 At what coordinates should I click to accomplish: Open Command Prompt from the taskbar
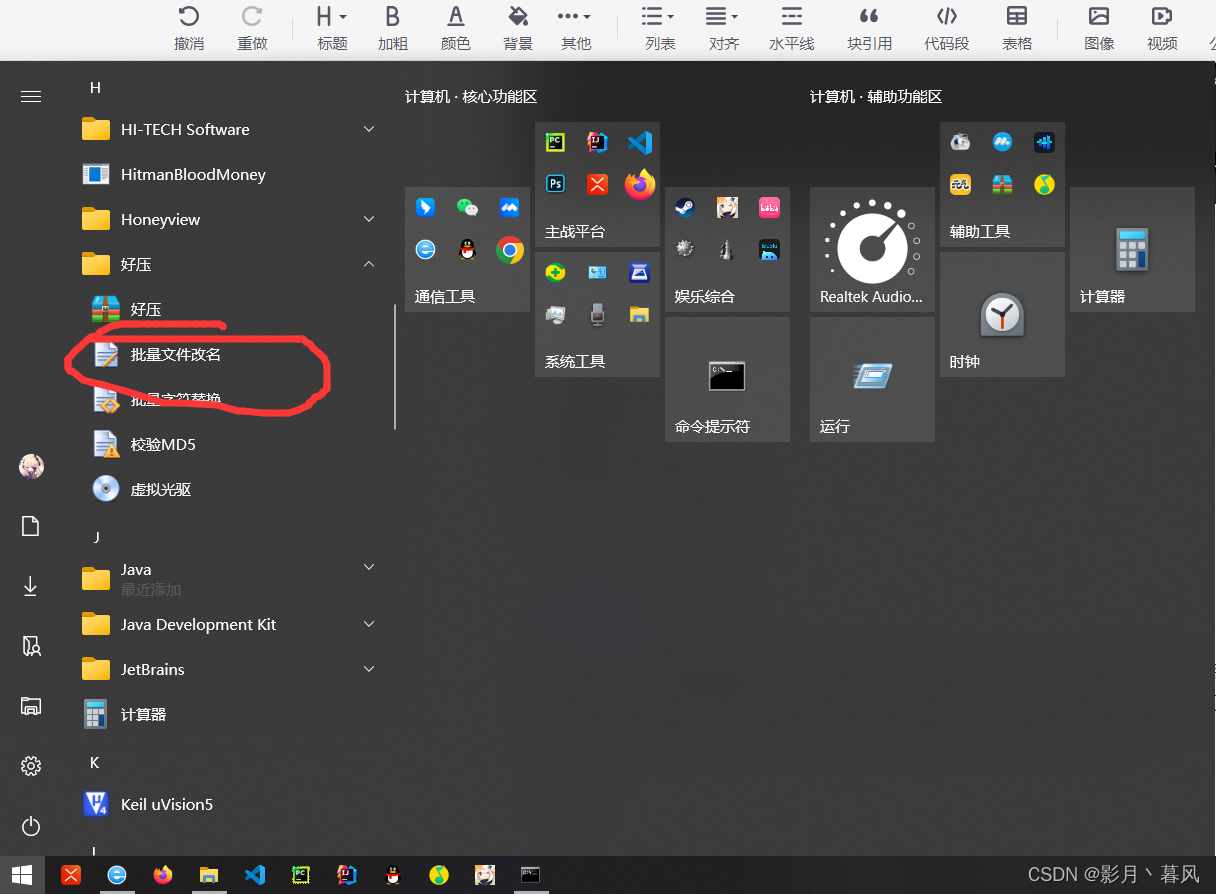[531, 875]
